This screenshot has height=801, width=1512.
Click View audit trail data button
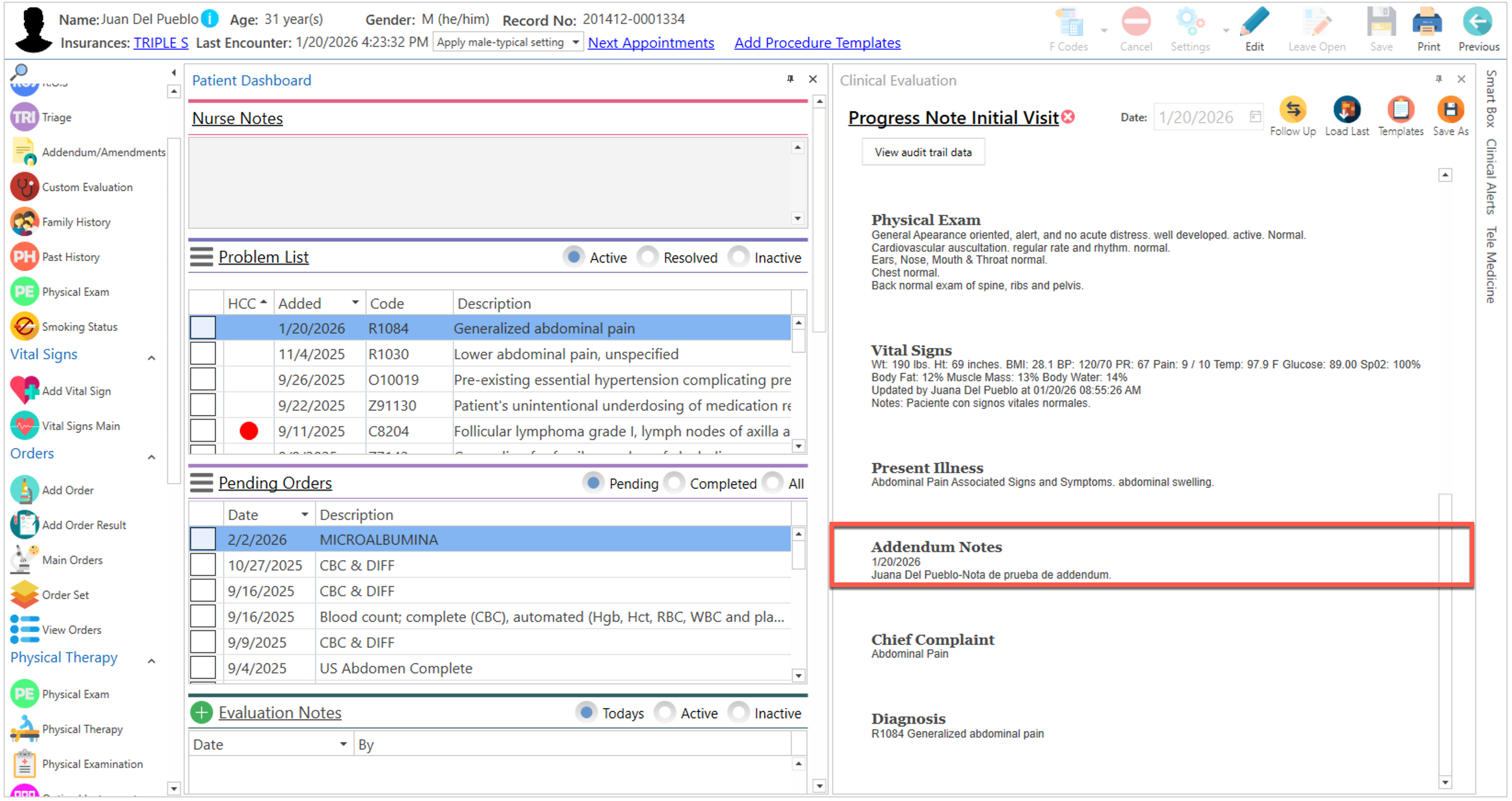tap(922, 152)
